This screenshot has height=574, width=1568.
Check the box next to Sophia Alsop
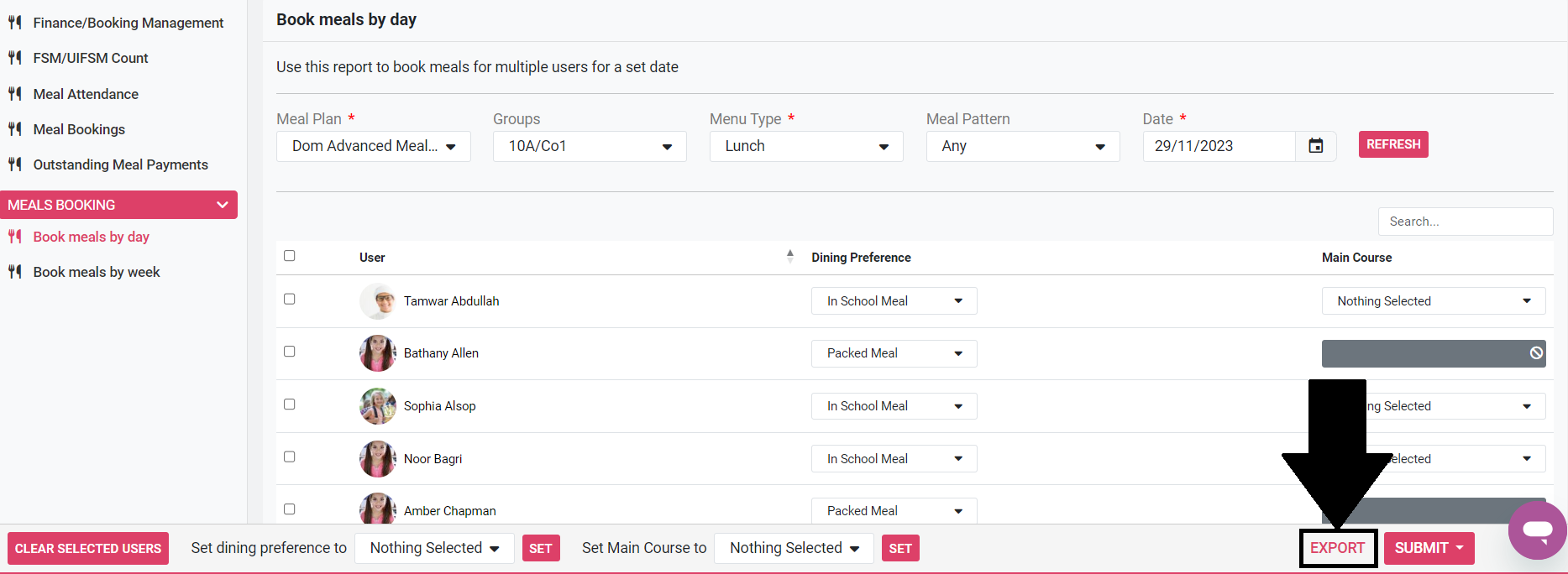pos(290,404)
